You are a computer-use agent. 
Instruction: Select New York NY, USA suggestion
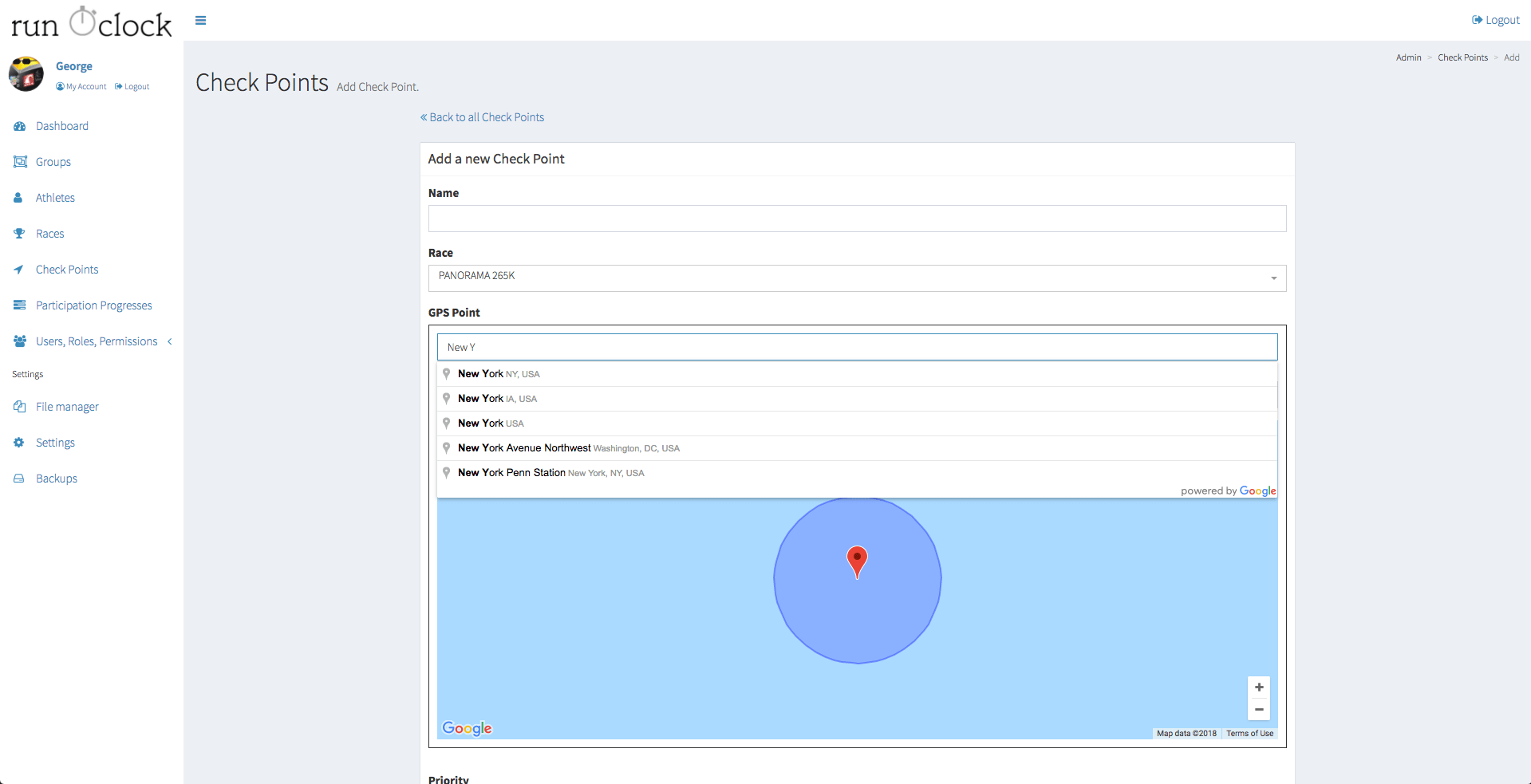pyautogui.click(x=857, y=374)
